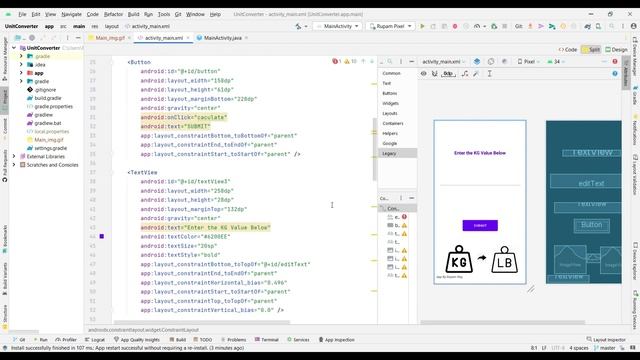640x360 pixels.
Task: Open the Tools menu
Action: 164,14
